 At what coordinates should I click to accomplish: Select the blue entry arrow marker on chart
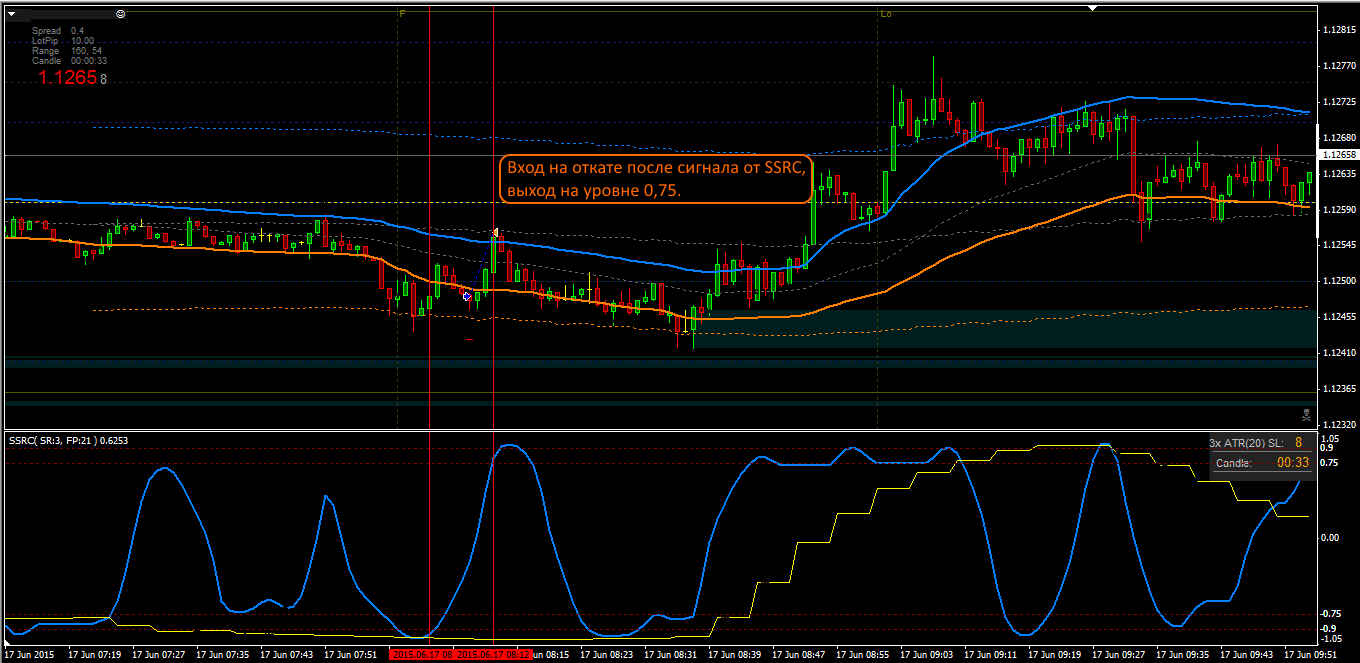pos(467,295)
